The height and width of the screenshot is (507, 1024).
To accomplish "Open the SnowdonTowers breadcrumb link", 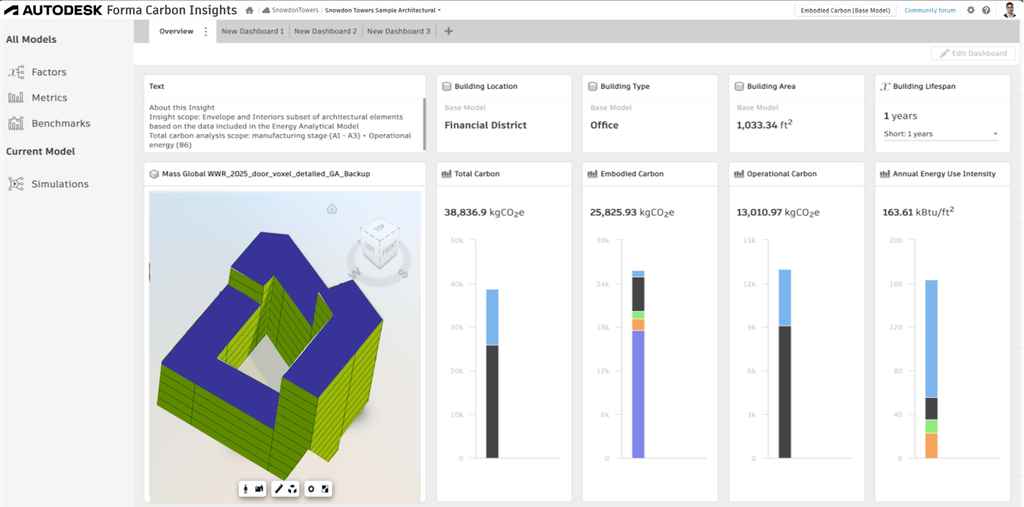I will pyautogui.click(x=290, y=10).
